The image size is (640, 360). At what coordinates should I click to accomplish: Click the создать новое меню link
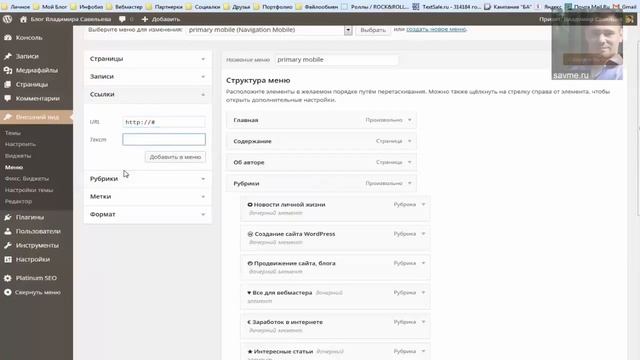[436, 29]
